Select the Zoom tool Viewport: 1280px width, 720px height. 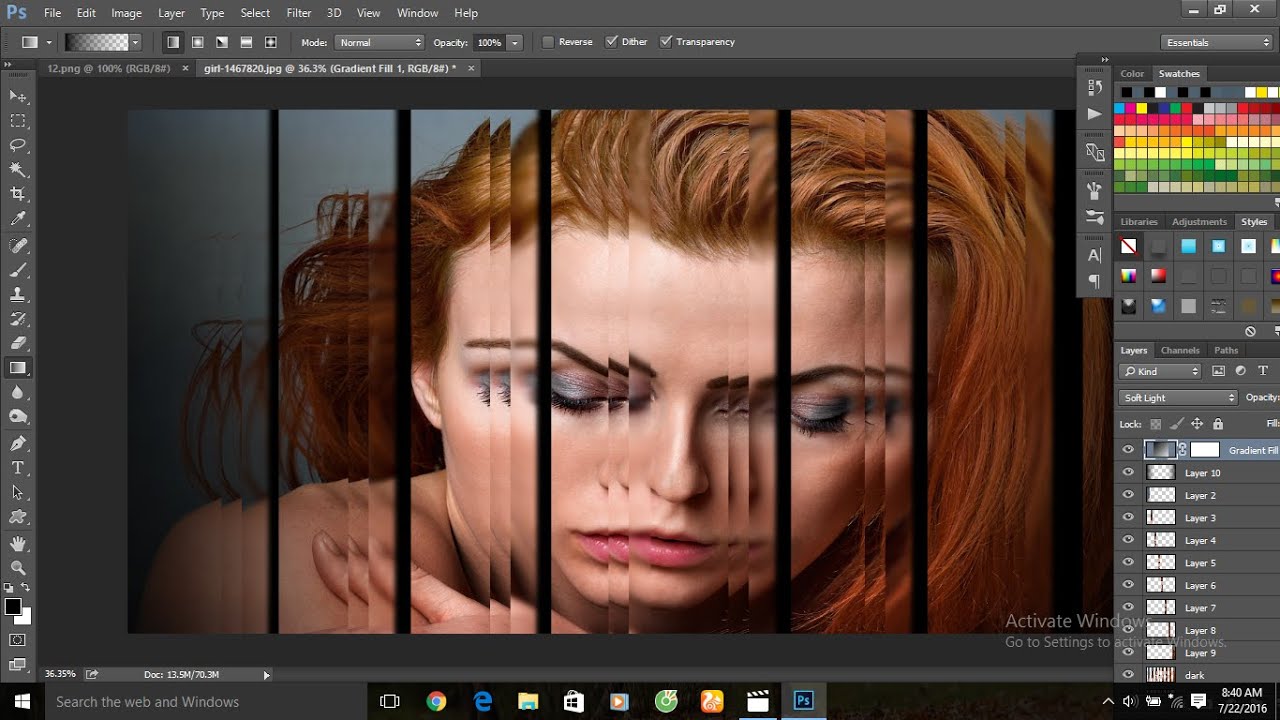point(18,567)
